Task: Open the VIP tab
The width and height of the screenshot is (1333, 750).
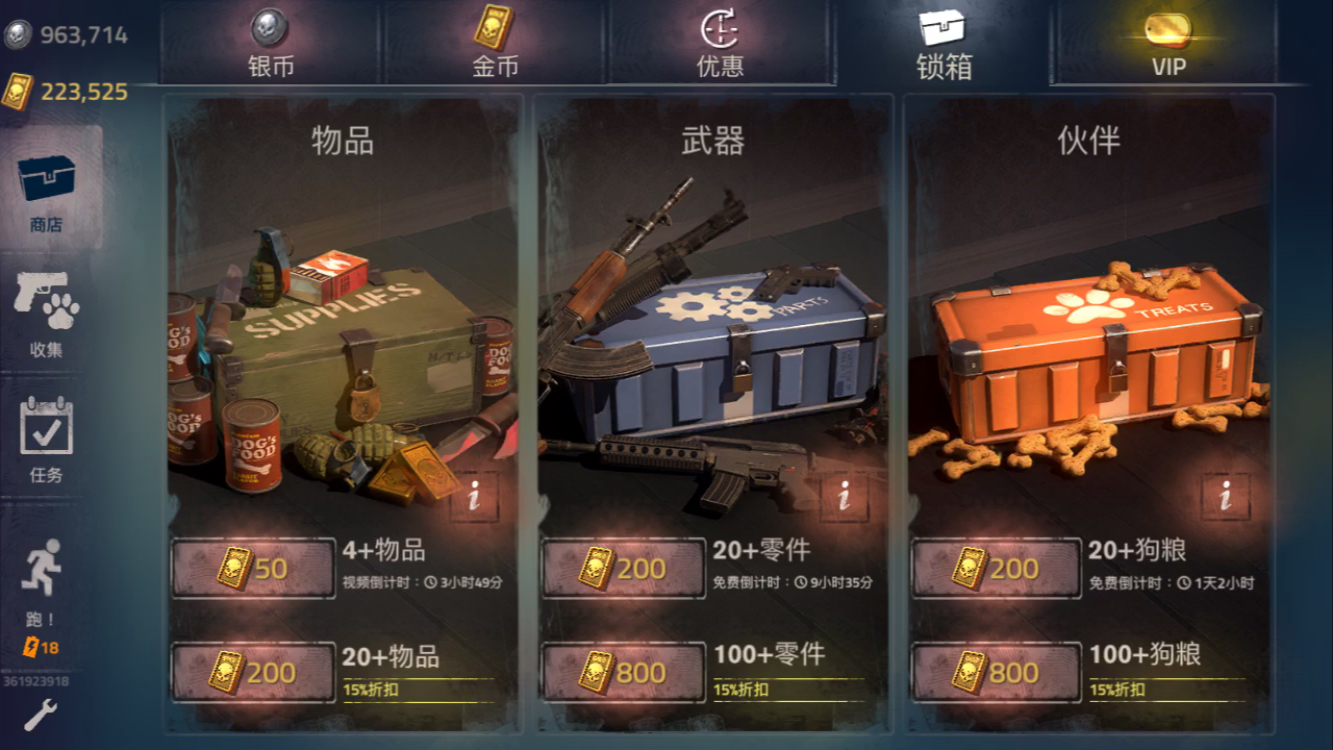Action: pos(1165,42)
